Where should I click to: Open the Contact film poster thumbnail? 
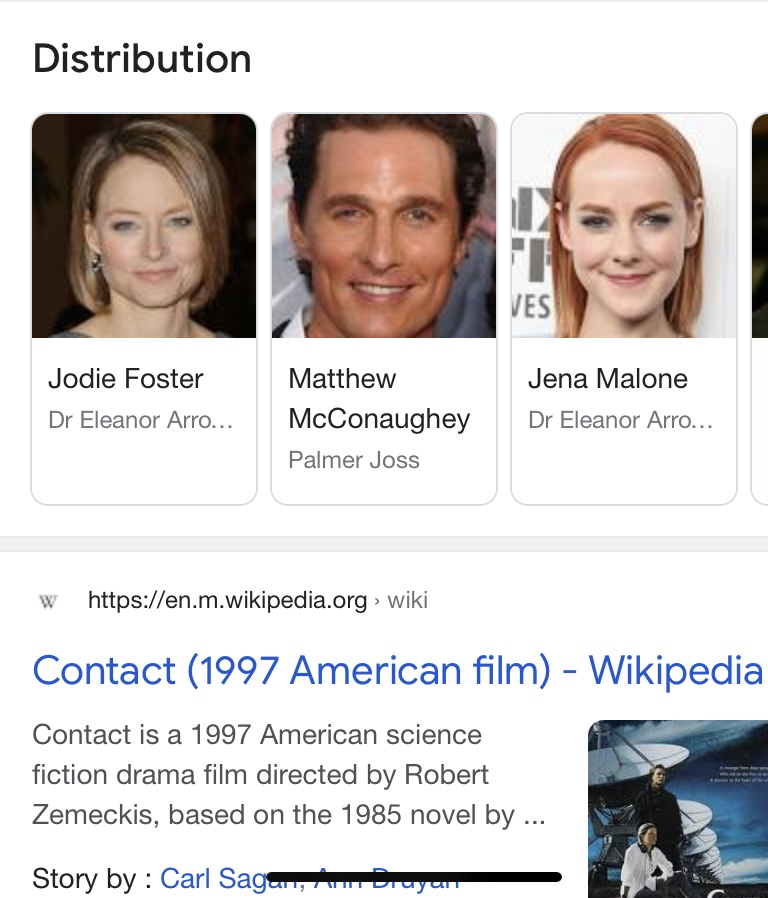click(677, 808)
